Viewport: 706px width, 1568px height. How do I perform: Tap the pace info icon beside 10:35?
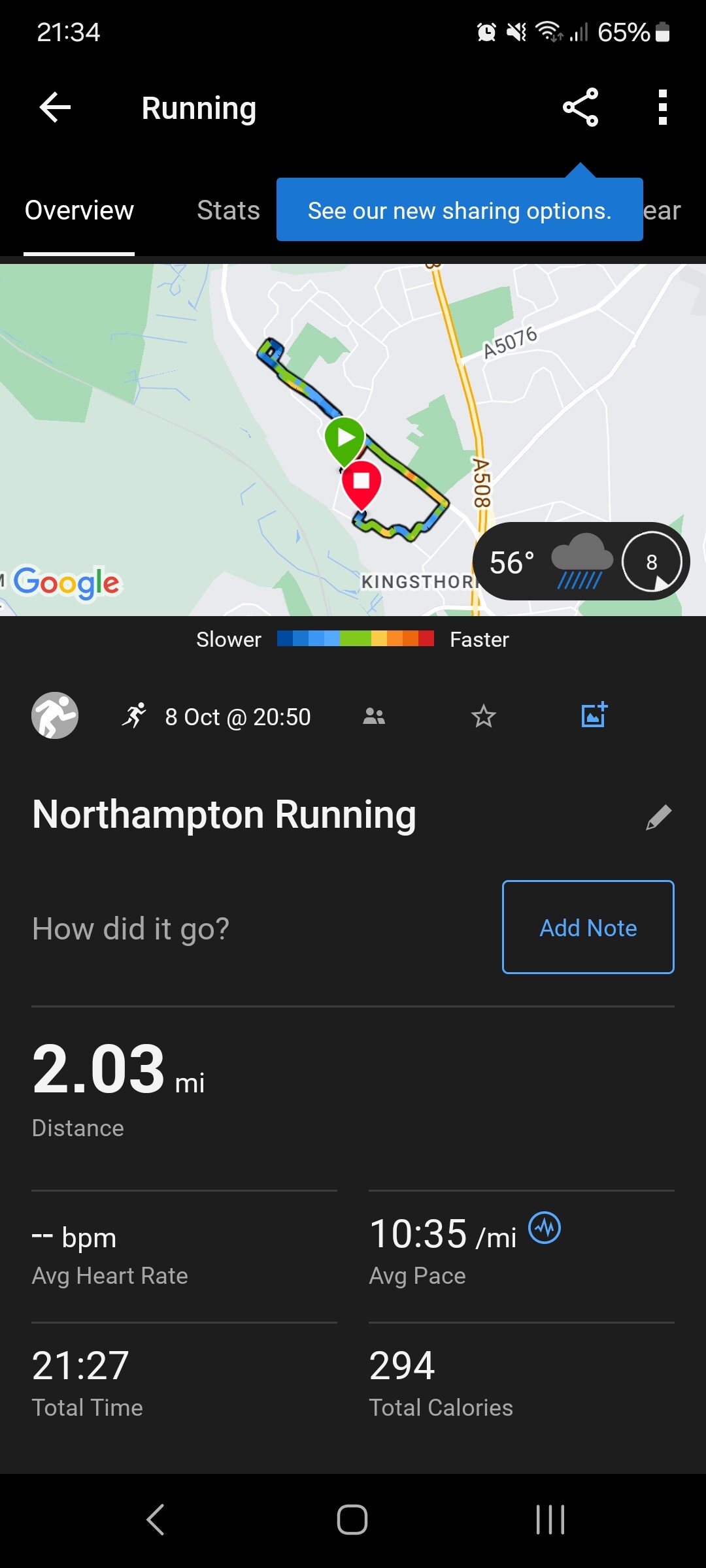(545, 1228)
